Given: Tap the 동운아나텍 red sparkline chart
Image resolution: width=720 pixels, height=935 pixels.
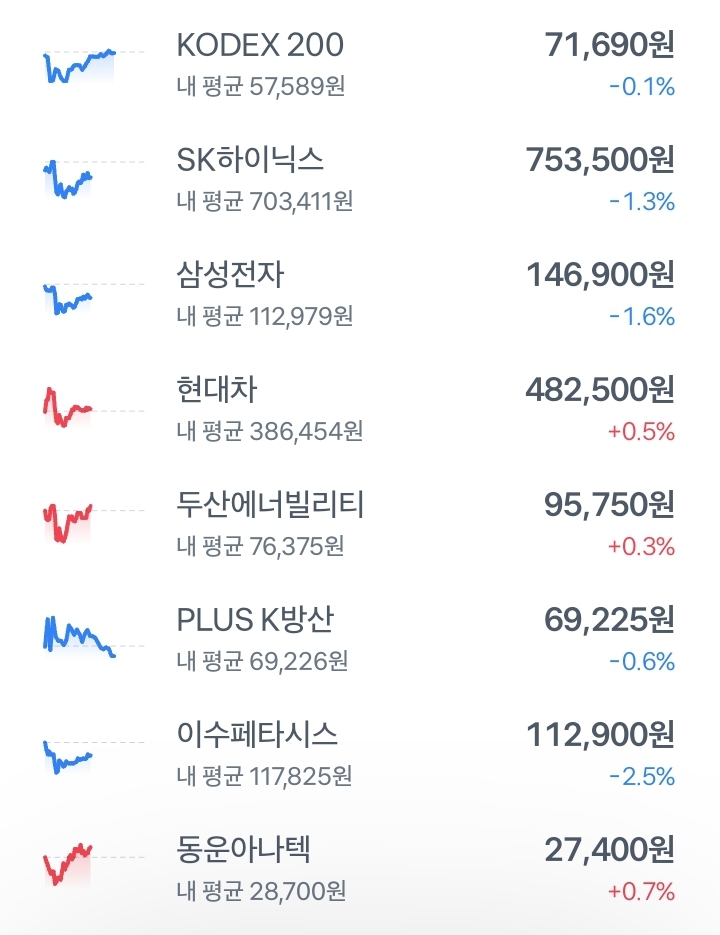Looking at the screenshot, I should coord(93,864).
